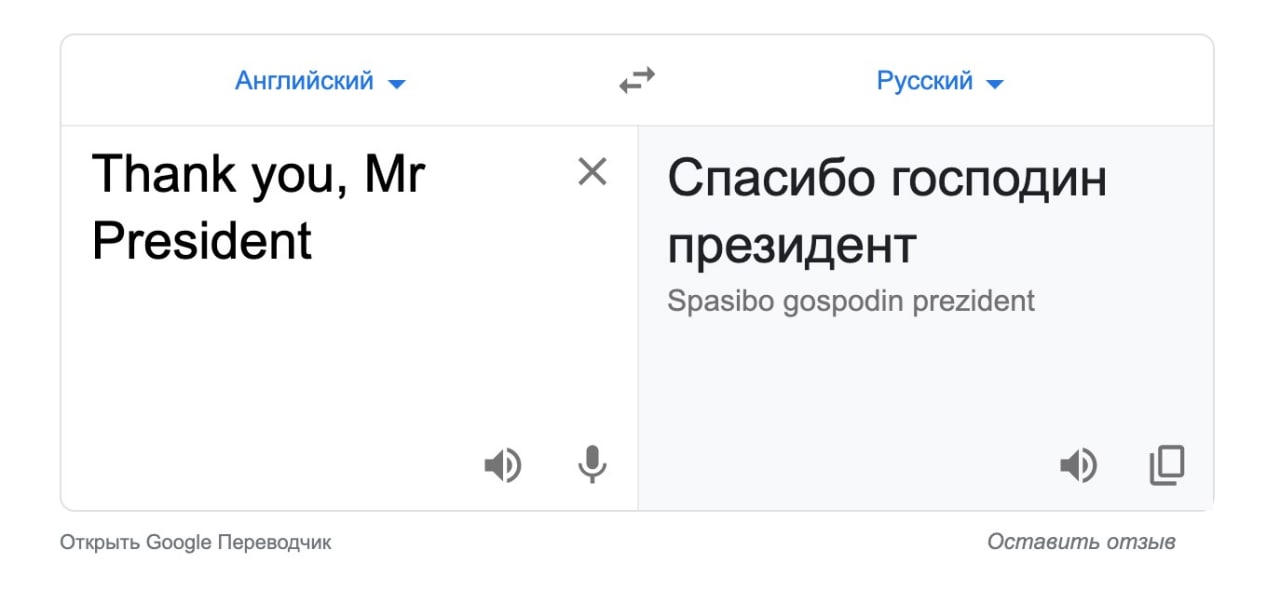Start voice input with the microphone
Screen dimensions: 1280x590
click(592, 465)
